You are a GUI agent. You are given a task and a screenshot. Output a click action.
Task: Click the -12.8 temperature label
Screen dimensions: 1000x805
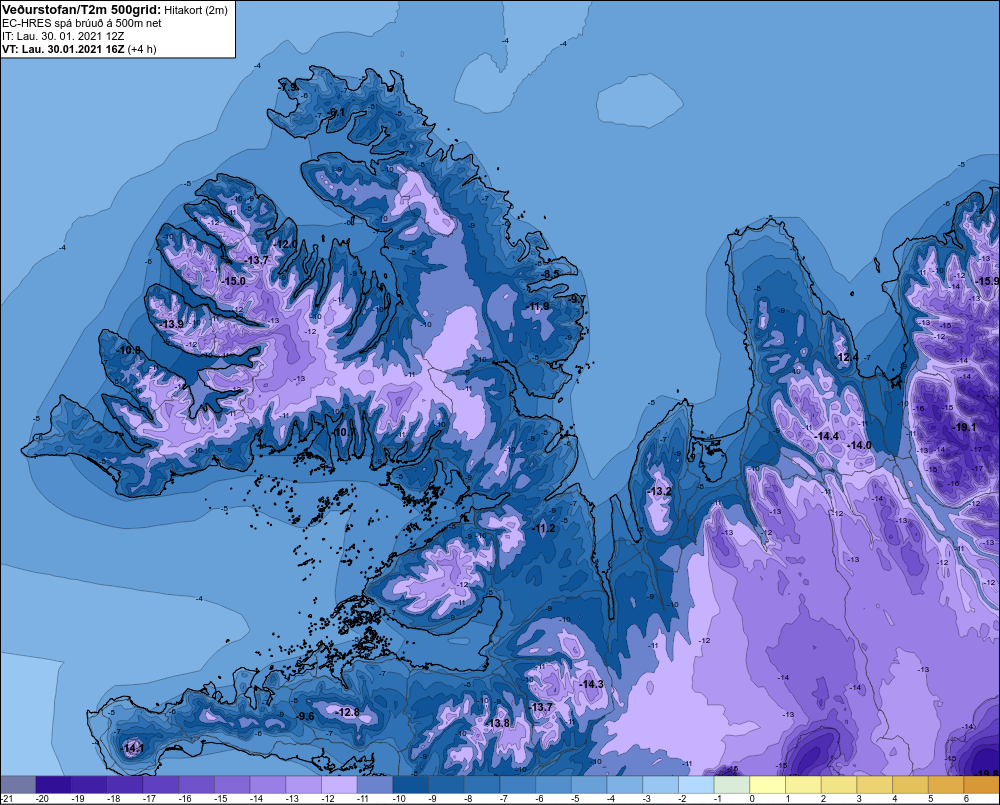click(348, 713)
